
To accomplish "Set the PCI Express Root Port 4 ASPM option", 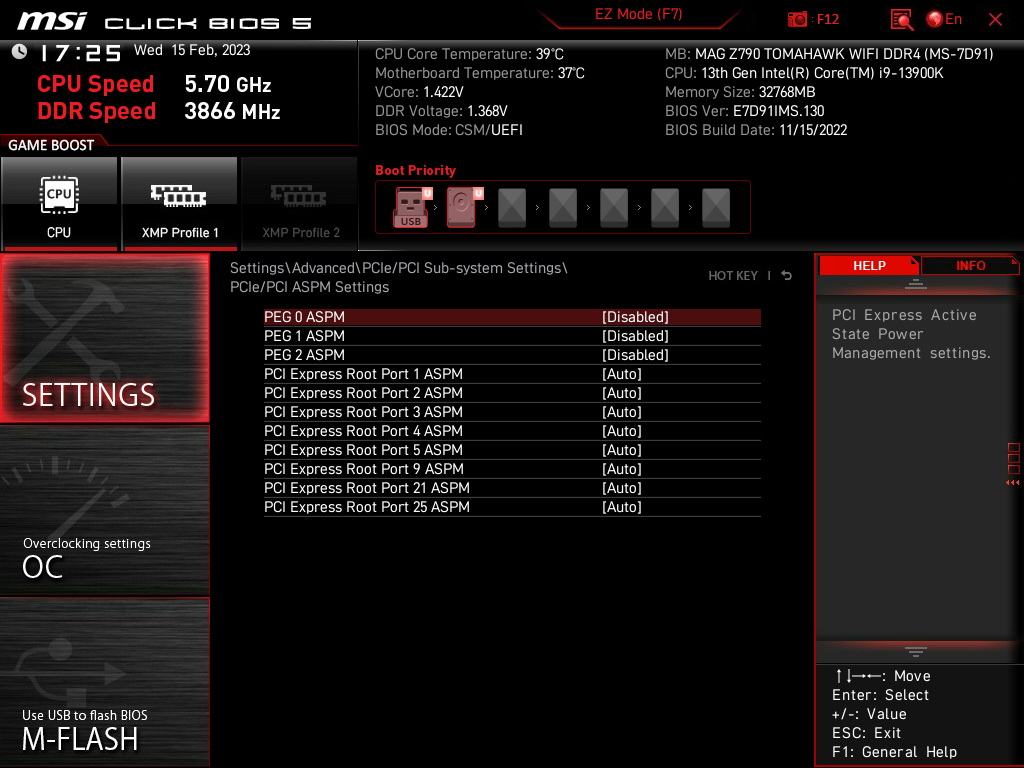I will pos(512,430).
